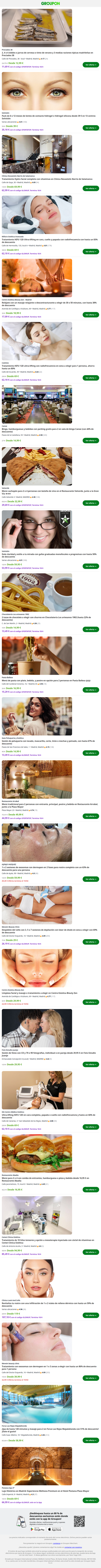Click 'Ver oferta' for Pasta Boléna menu

point(91,690)
